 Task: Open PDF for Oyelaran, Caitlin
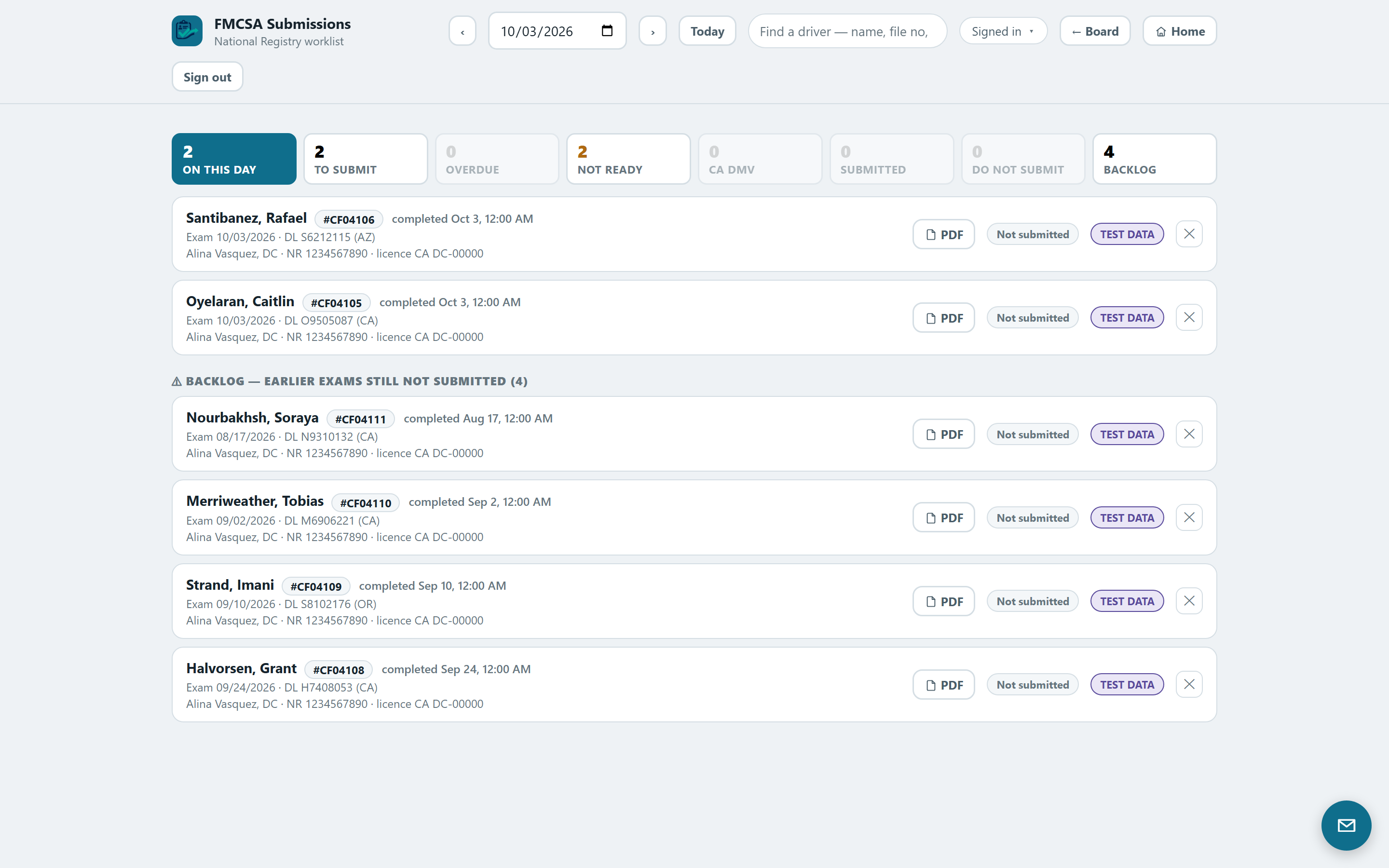click(943, 317)
